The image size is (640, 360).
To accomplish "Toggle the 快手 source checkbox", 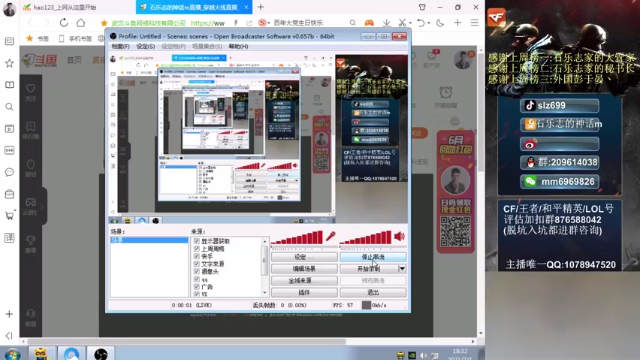I will 197,256.
